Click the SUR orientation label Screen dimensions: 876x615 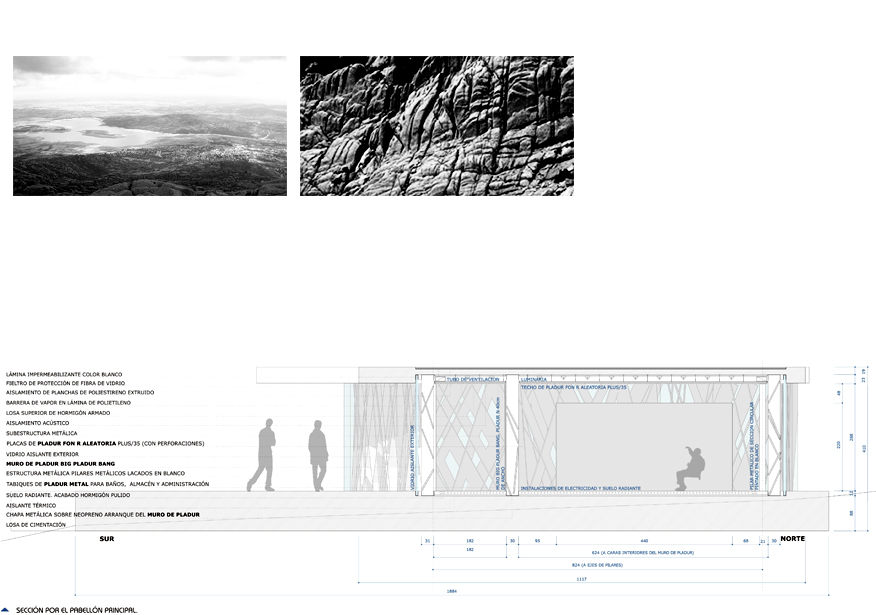(107, 539)
